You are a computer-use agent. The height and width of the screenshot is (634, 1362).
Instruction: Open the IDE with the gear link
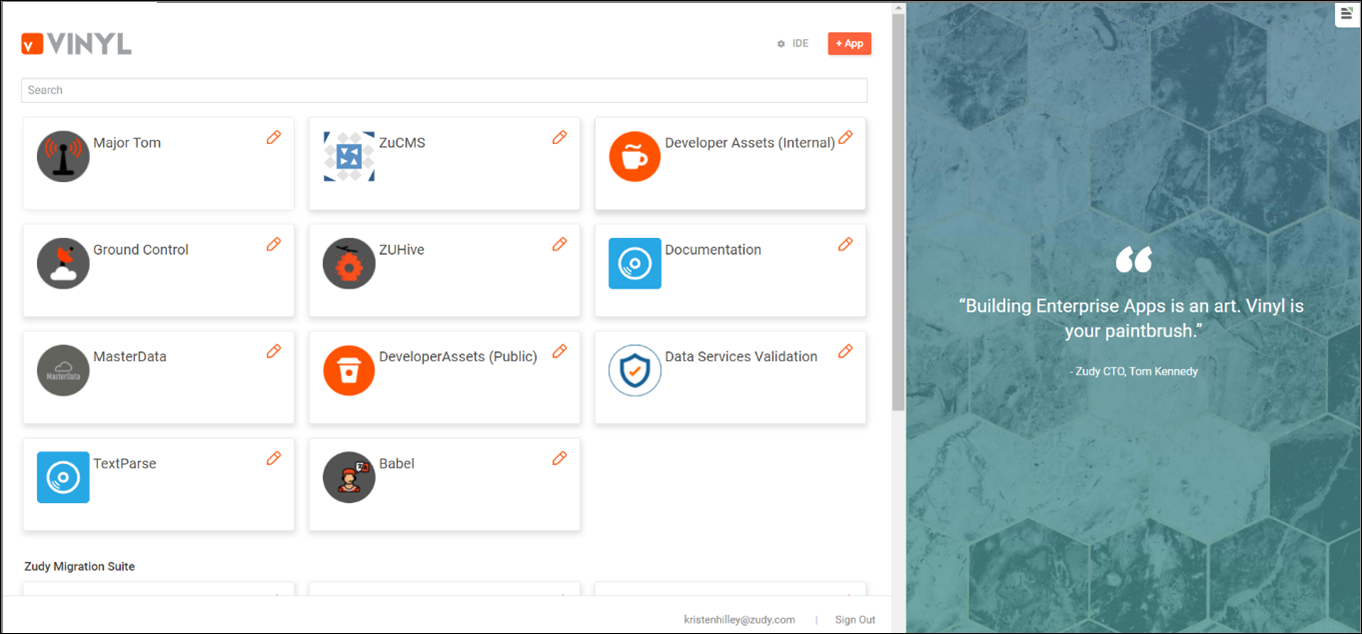tap(793, 44)
